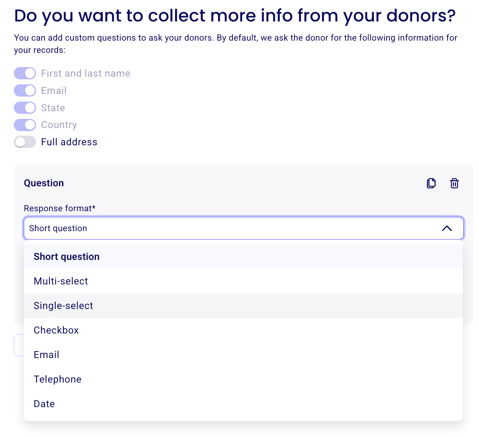Click the Response format dropdown field
This screenshot has height=437, width=479.
tap(243, 228)
